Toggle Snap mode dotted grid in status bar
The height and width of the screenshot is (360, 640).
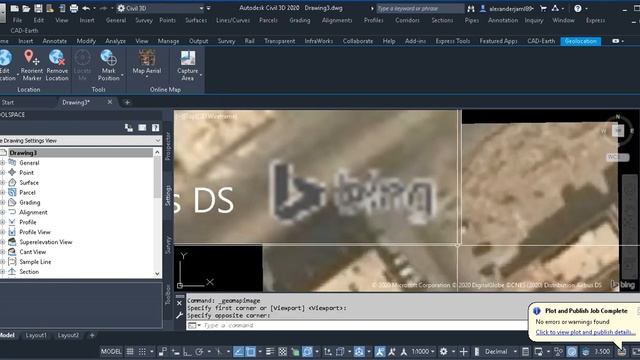point(142,351)
